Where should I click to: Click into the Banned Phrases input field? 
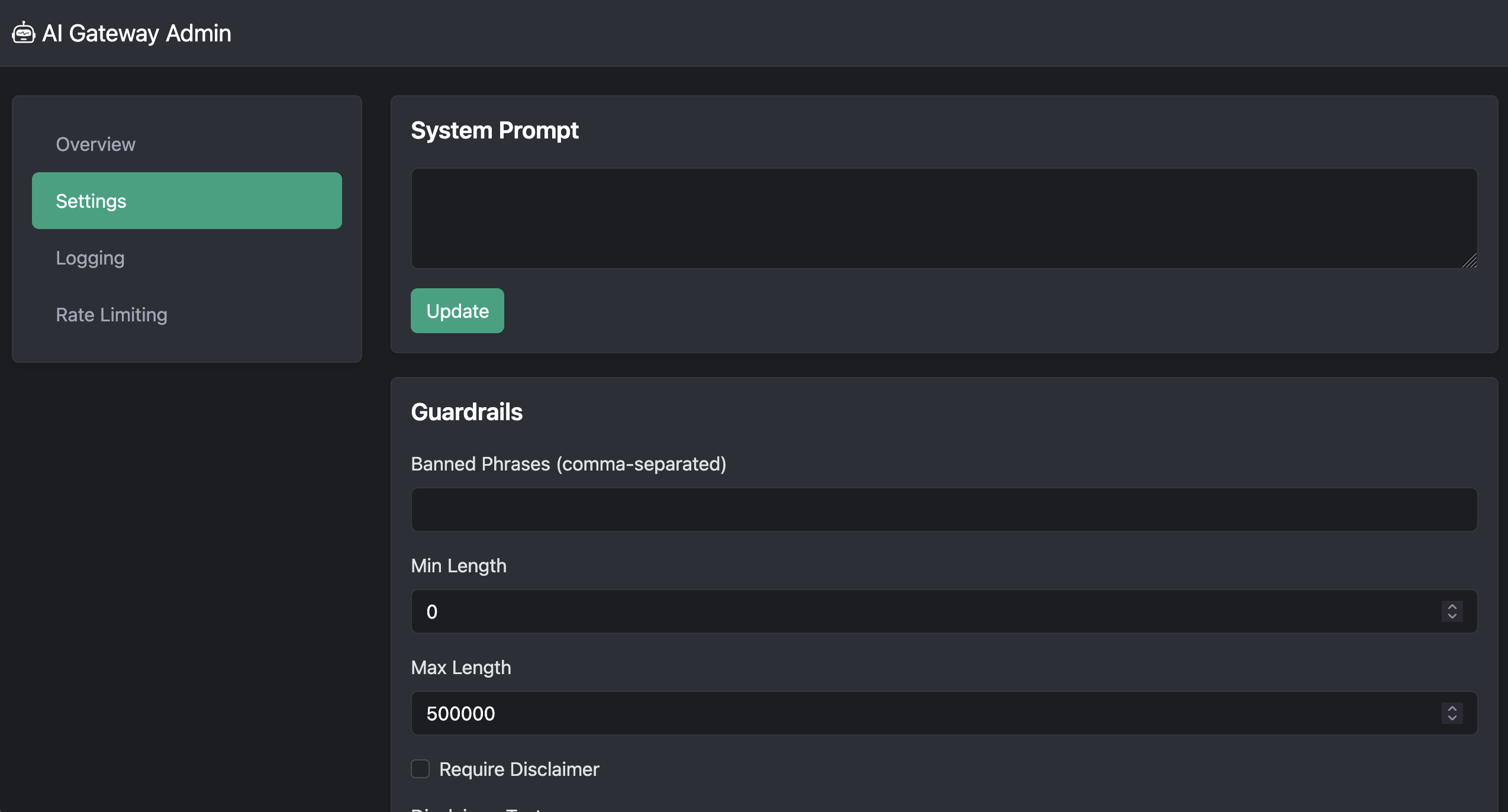tap(943, 510)
